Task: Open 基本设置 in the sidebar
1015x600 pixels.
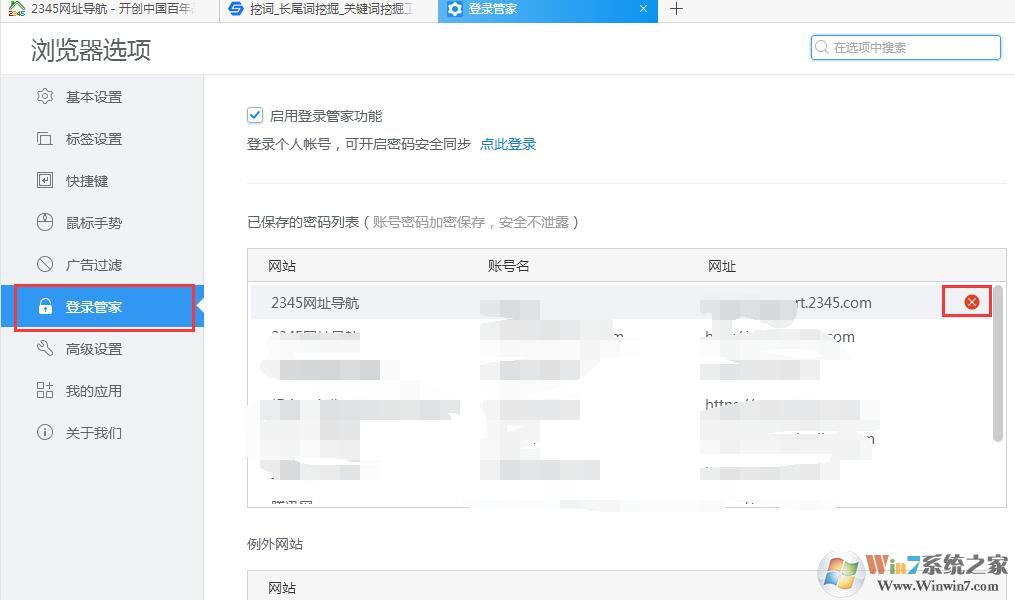Action: pos(102,97)
